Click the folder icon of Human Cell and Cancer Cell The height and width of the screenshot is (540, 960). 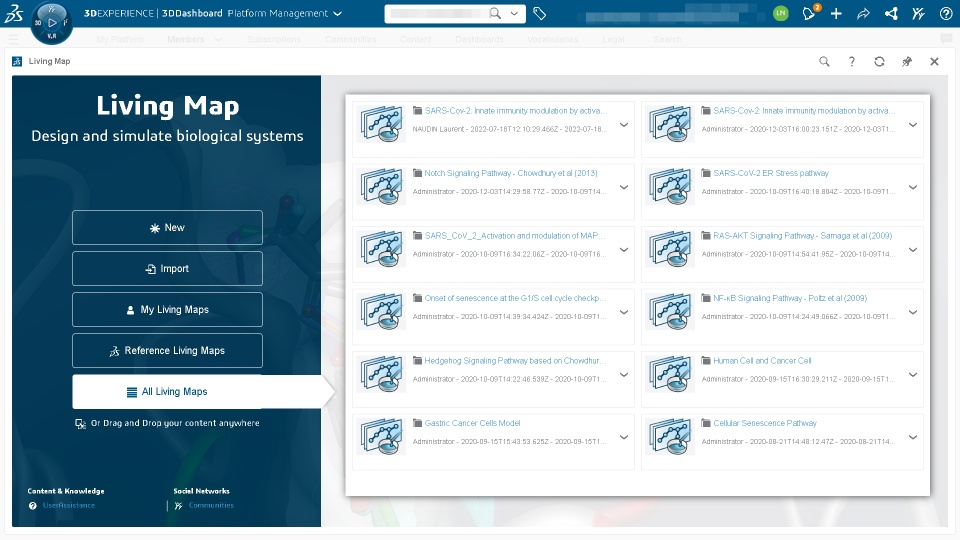[706, 361]
